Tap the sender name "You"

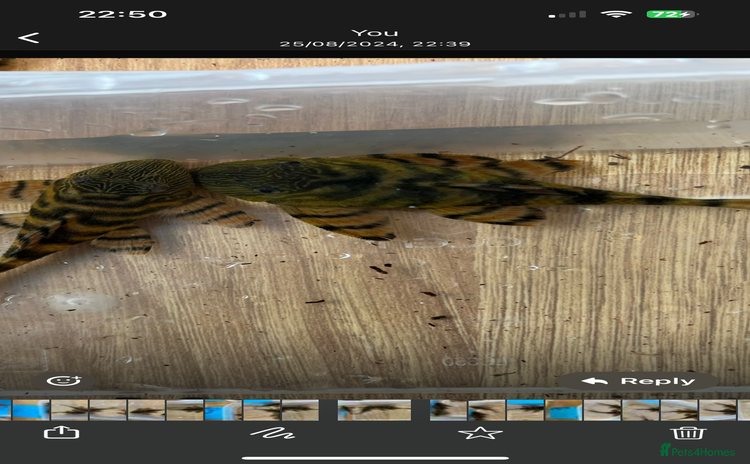375,33
